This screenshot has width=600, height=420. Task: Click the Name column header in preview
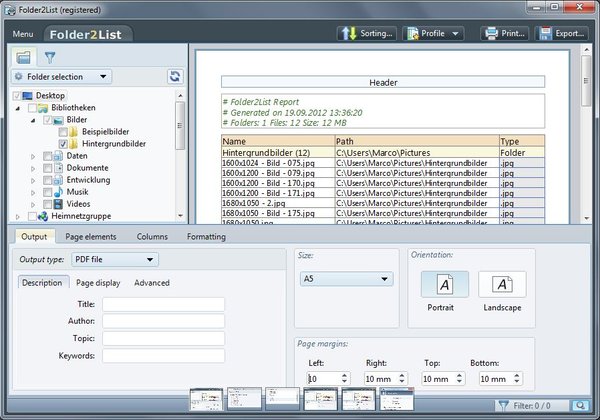point(278,141)
